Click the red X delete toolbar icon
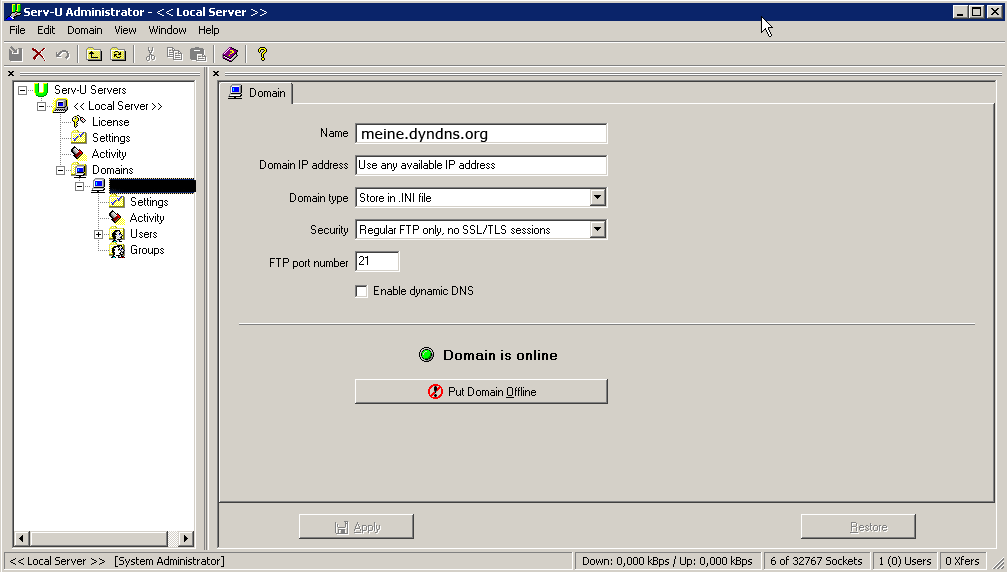The height and width of the screenshot is (572, 1007). click(x=39, y=55)
